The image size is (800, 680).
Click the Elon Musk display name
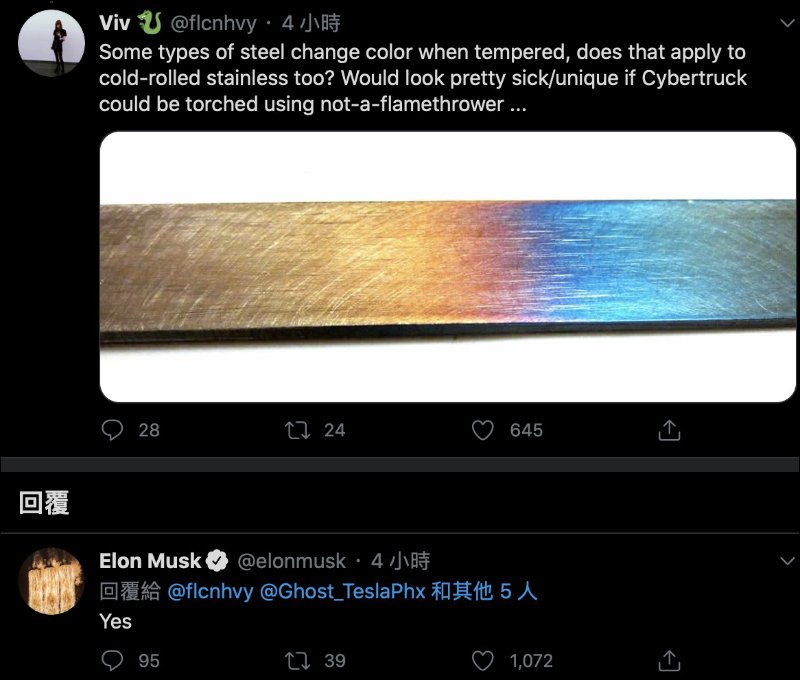point(150,561)
